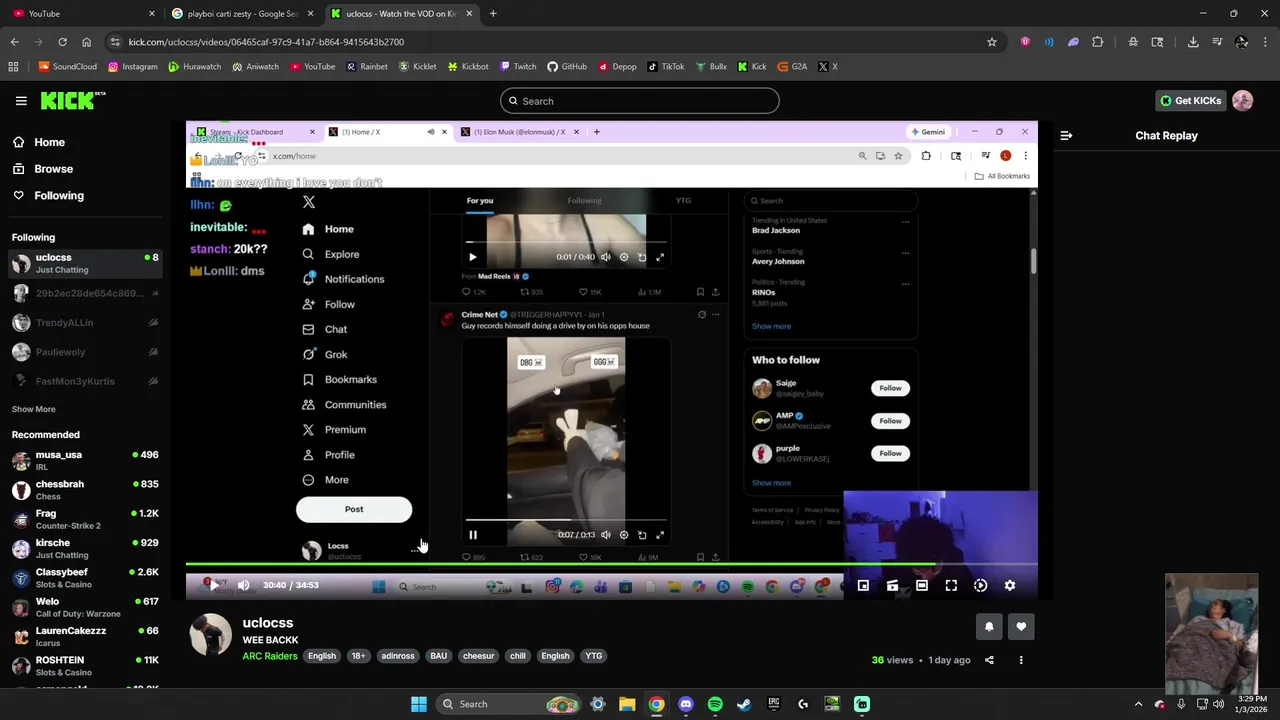
Task: Click the Get KICKs button
Action: (1190, 101)
